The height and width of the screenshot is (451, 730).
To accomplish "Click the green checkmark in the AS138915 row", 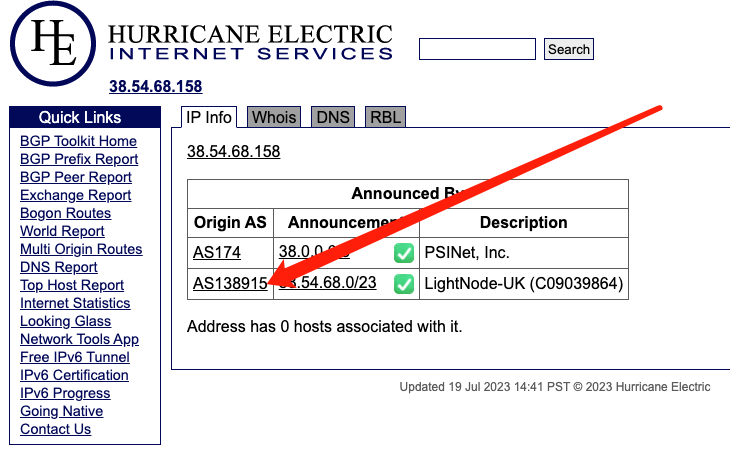I will (x=404, y=284).
